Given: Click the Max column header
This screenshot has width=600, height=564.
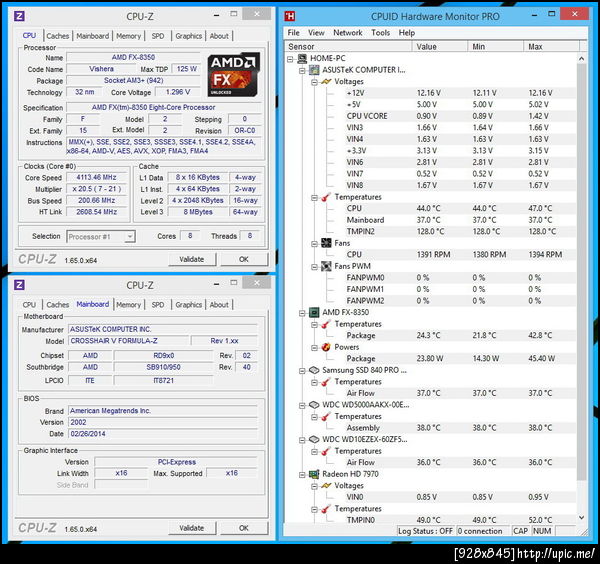Looking at the screenshot, I should 551,47.
